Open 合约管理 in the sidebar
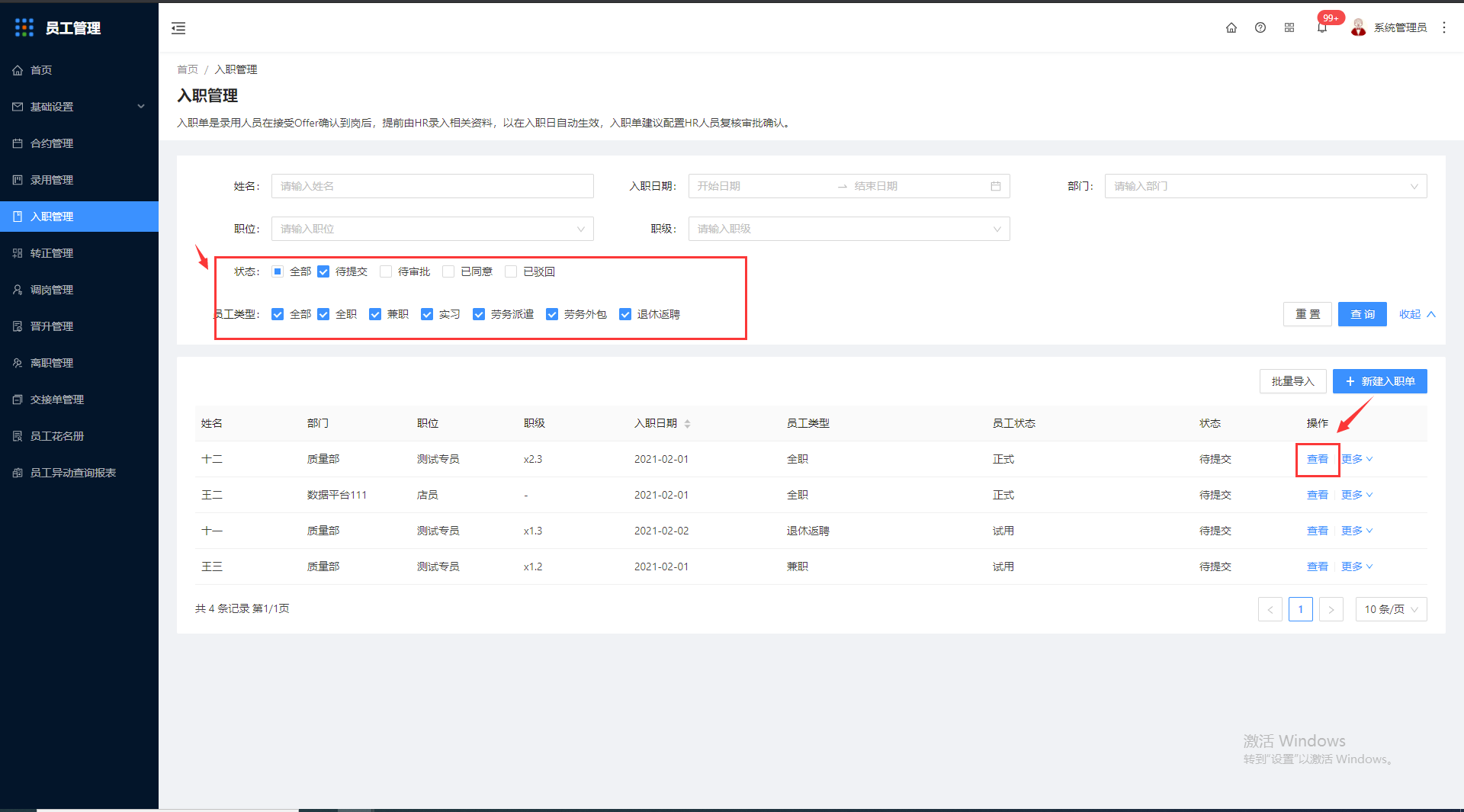This screenshot has width=1464, height=812. [79, 143]
